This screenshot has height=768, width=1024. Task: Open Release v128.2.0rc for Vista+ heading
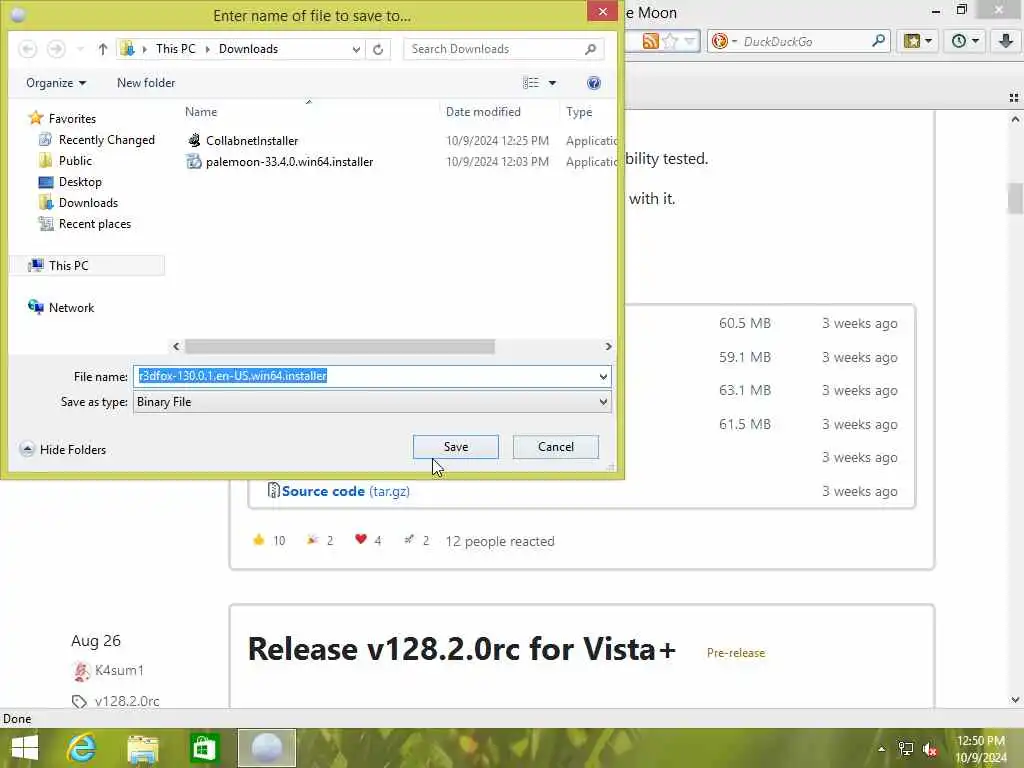pyautogui.click(x=462, y=649)
